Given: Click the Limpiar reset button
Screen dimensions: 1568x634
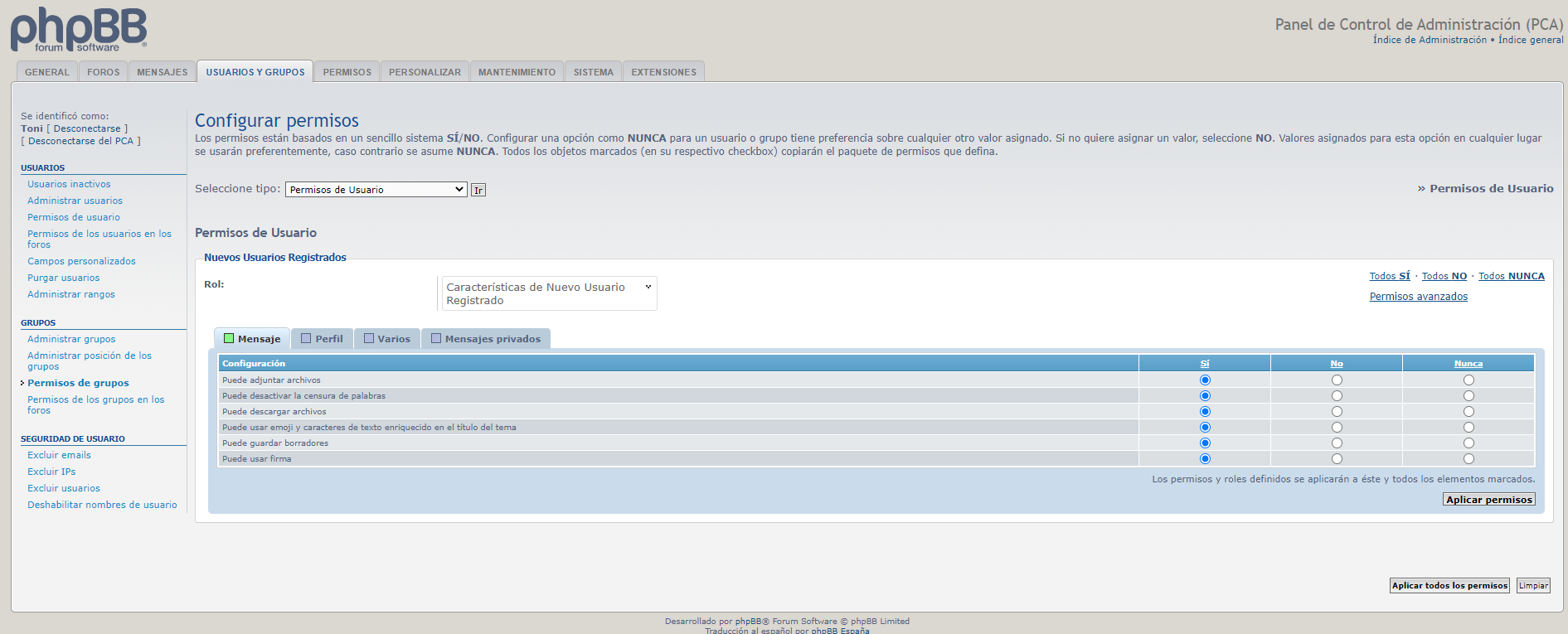Looking at the screenshot, I should [x=1533, y=586].
